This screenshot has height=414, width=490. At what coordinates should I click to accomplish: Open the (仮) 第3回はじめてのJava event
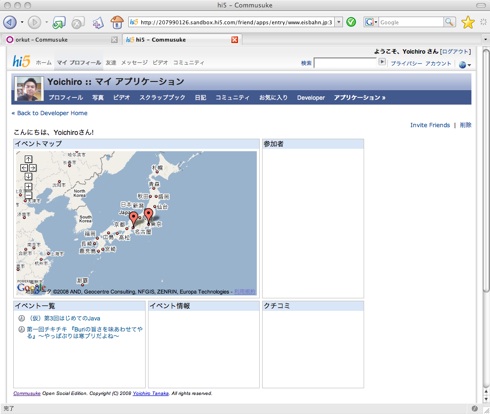[x=63, y=318]
